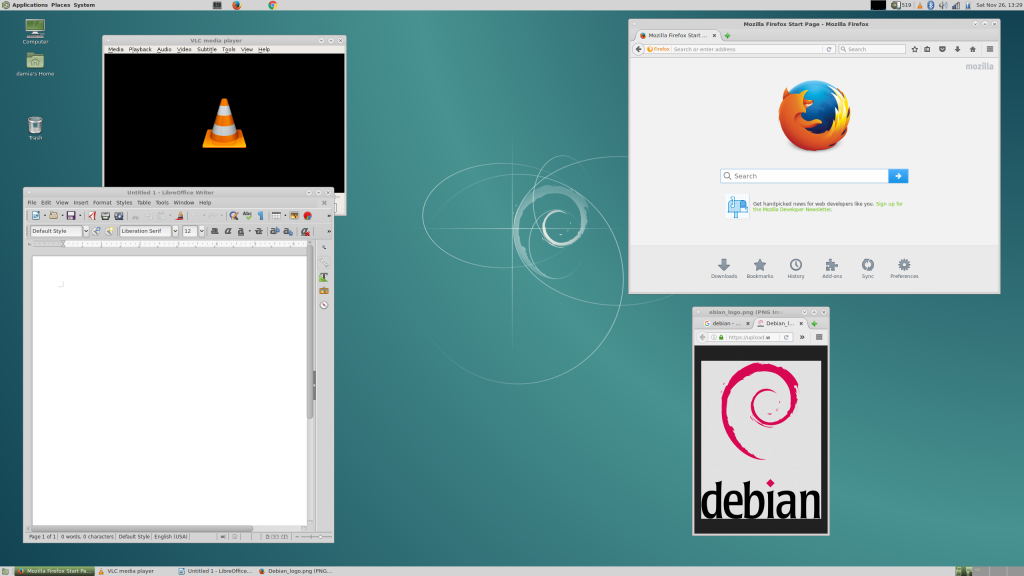This screenshot has width=1024, height=576.
Task: Run the spelling check icon in Writer
Action: click(x=248, y=216)
